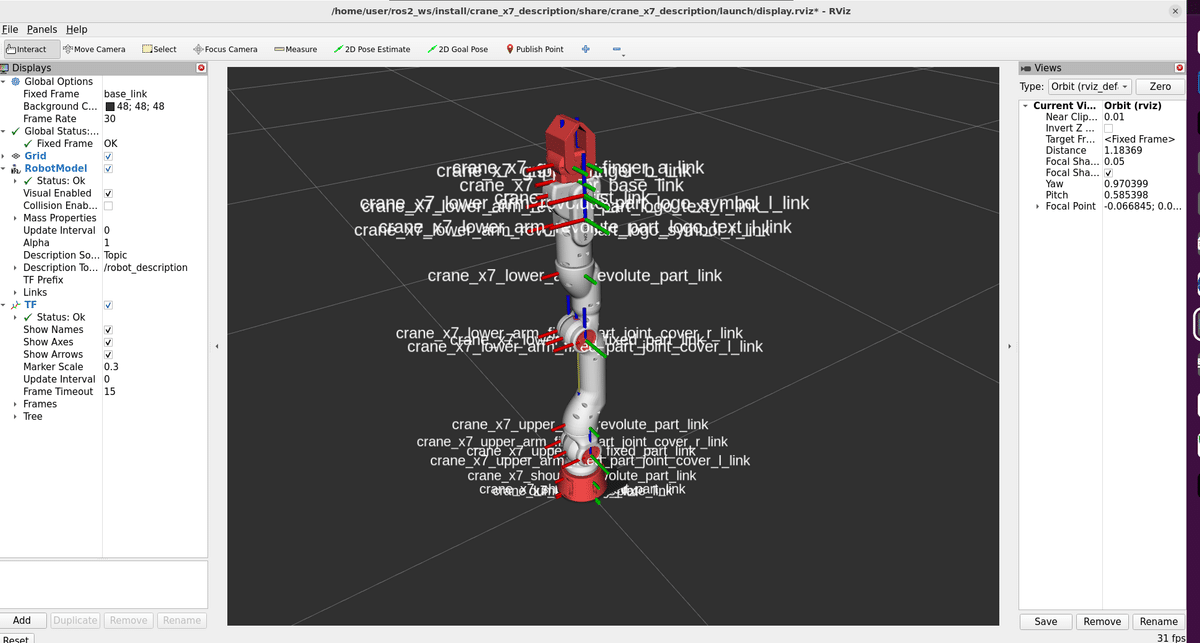Click the Alpha value 1
Image resolution: width=1200 pixels, height=643 pixels.
(x=107, y=243)
